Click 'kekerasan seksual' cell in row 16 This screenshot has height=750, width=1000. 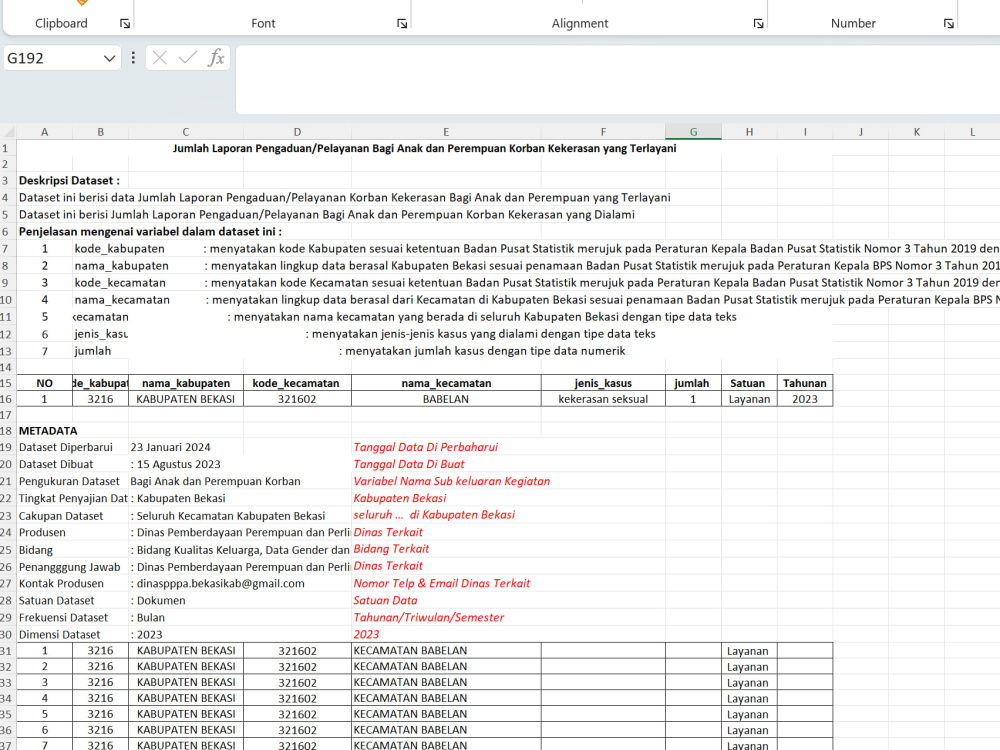[x=603, y=399]
